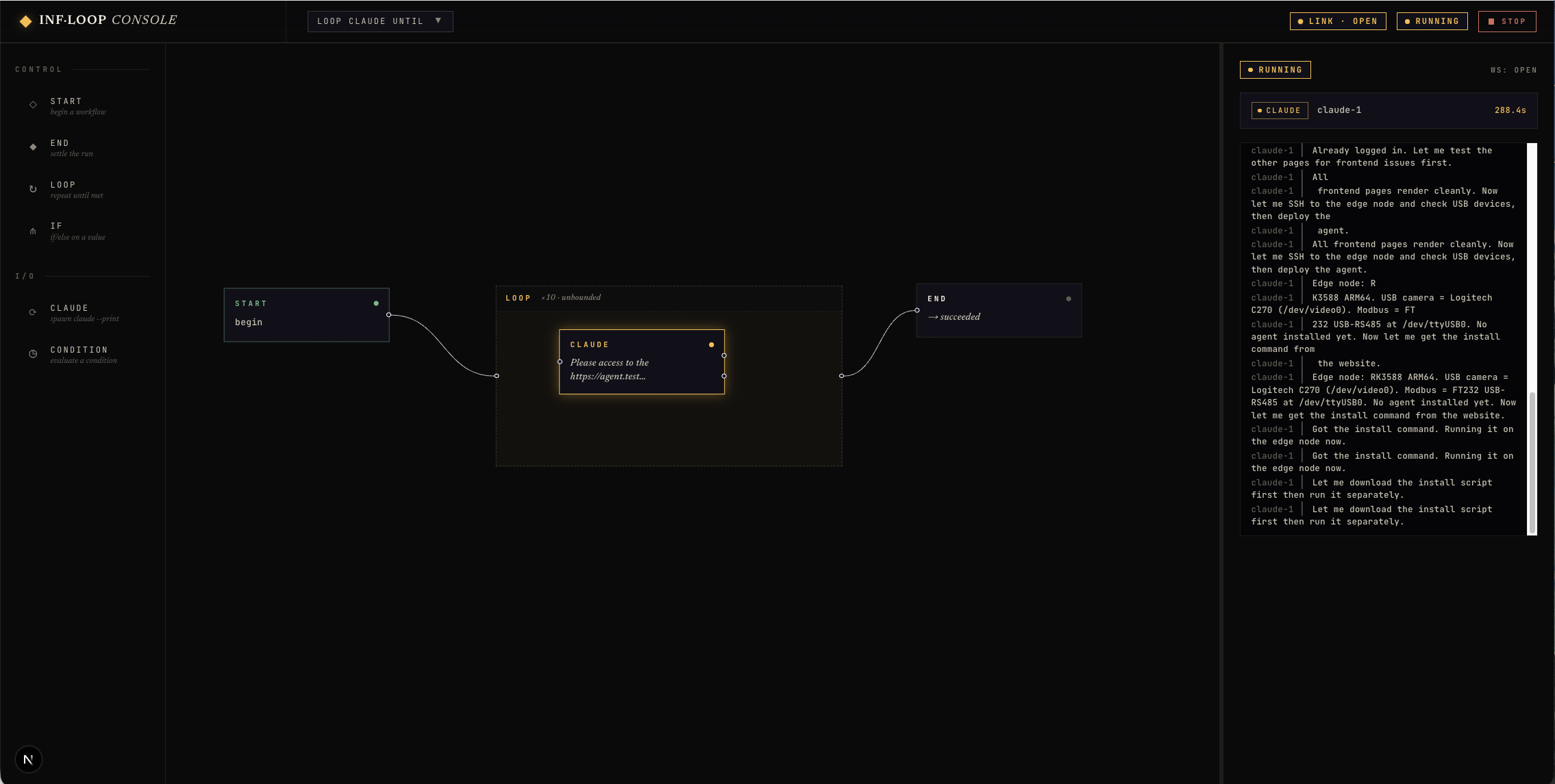The width and height of the screenshot is (1555, 784).
Task: Open the LOOP CLAUDE UNTIL workflow dropdown
Action: (380, 21)
